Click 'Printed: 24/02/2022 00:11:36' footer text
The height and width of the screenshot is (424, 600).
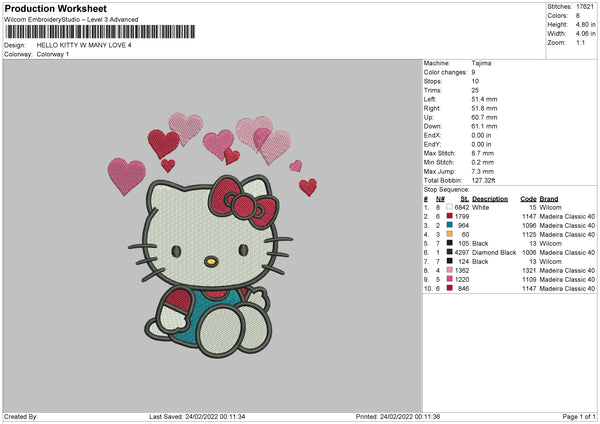click(398, 416)
